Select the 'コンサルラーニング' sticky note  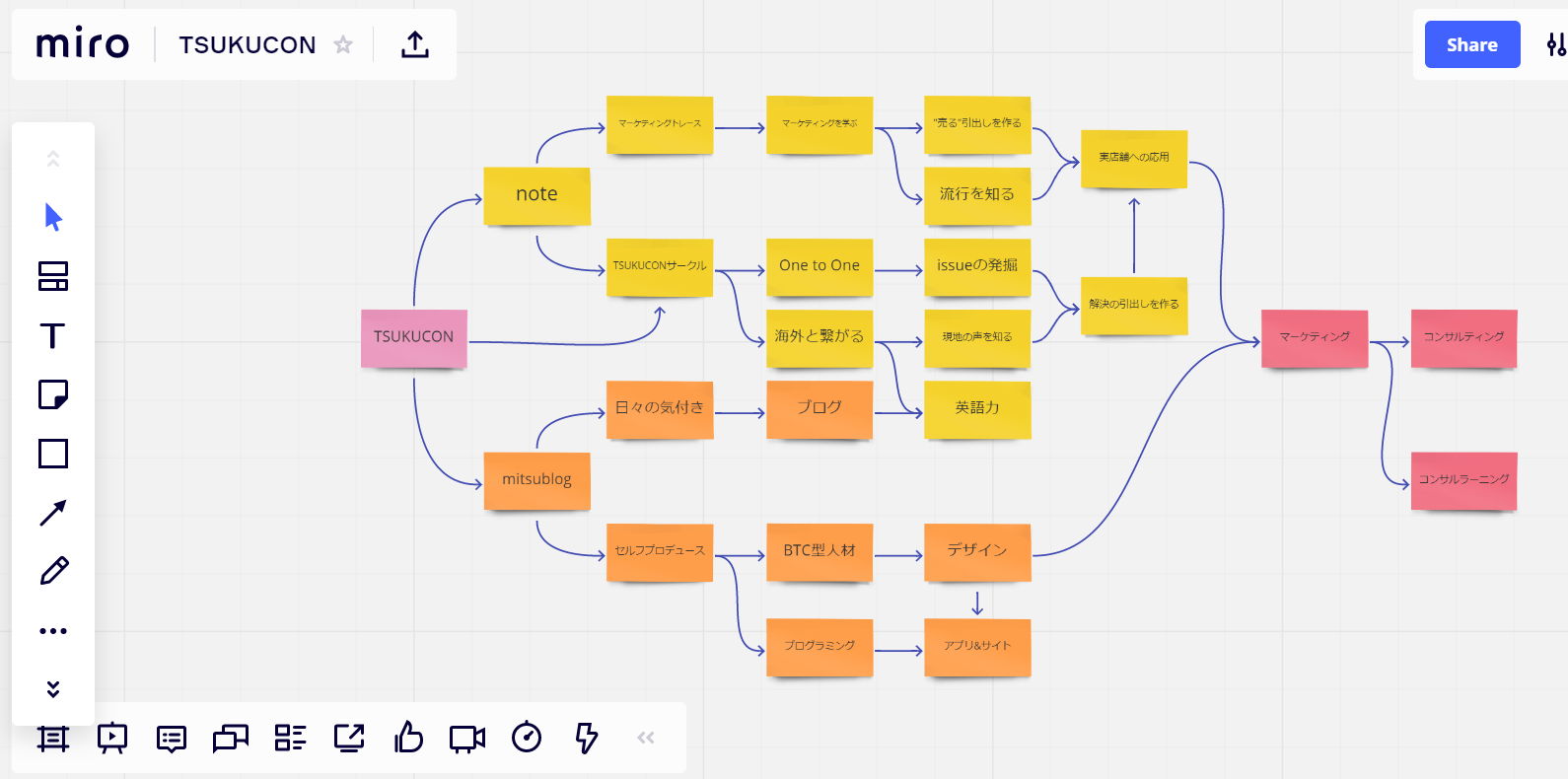1463,480
